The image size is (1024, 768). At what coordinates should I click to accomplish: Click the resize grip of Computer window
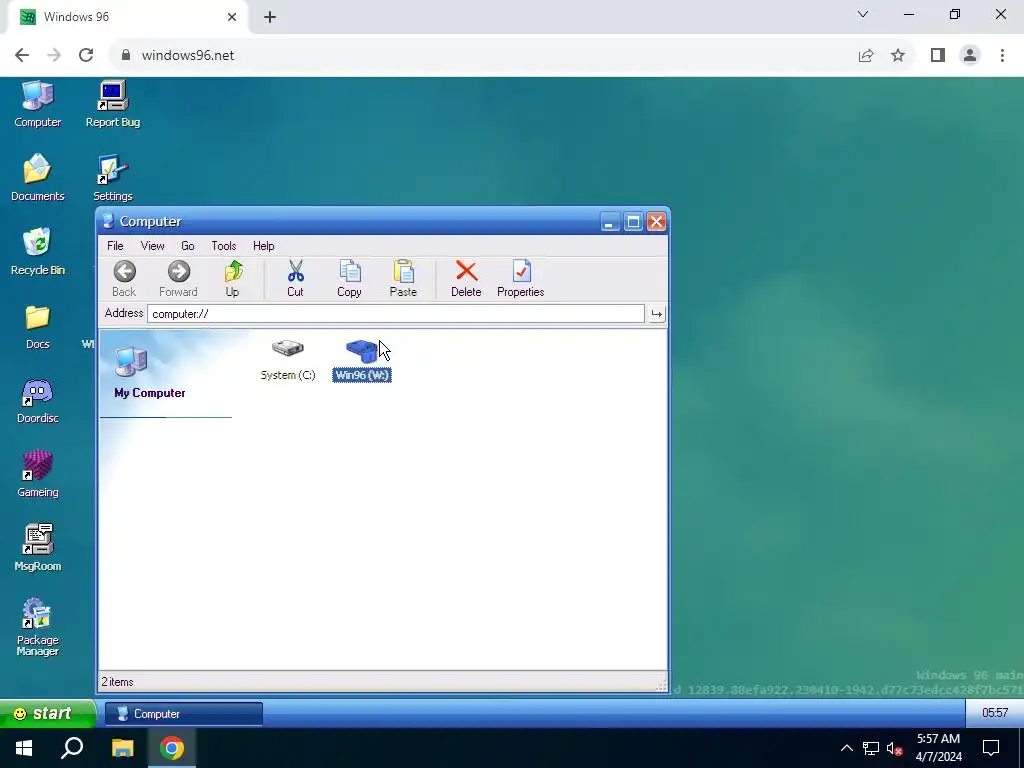(662, 686)
